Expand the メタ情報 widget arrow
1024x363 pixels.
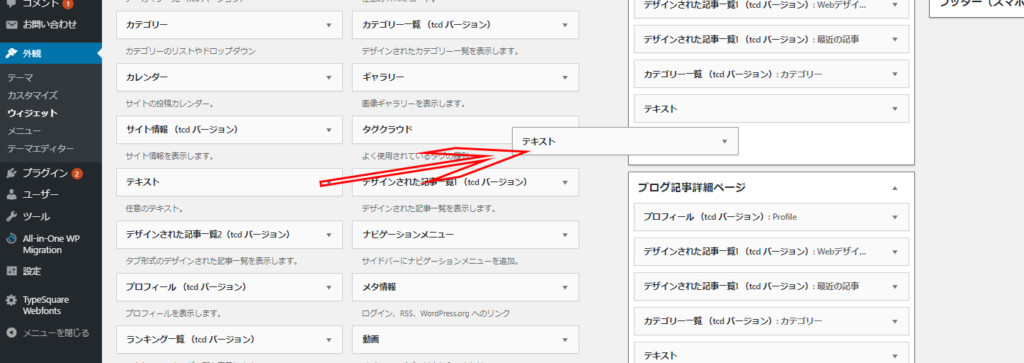point(565,287)
